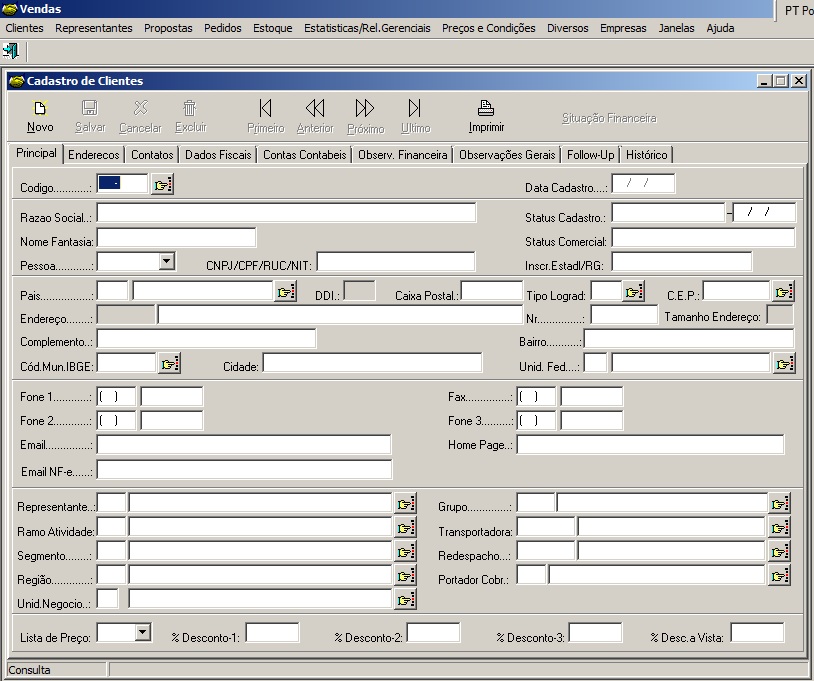Open lookup for Cód.Mun.IBGE field

click(x=169, y=363)
